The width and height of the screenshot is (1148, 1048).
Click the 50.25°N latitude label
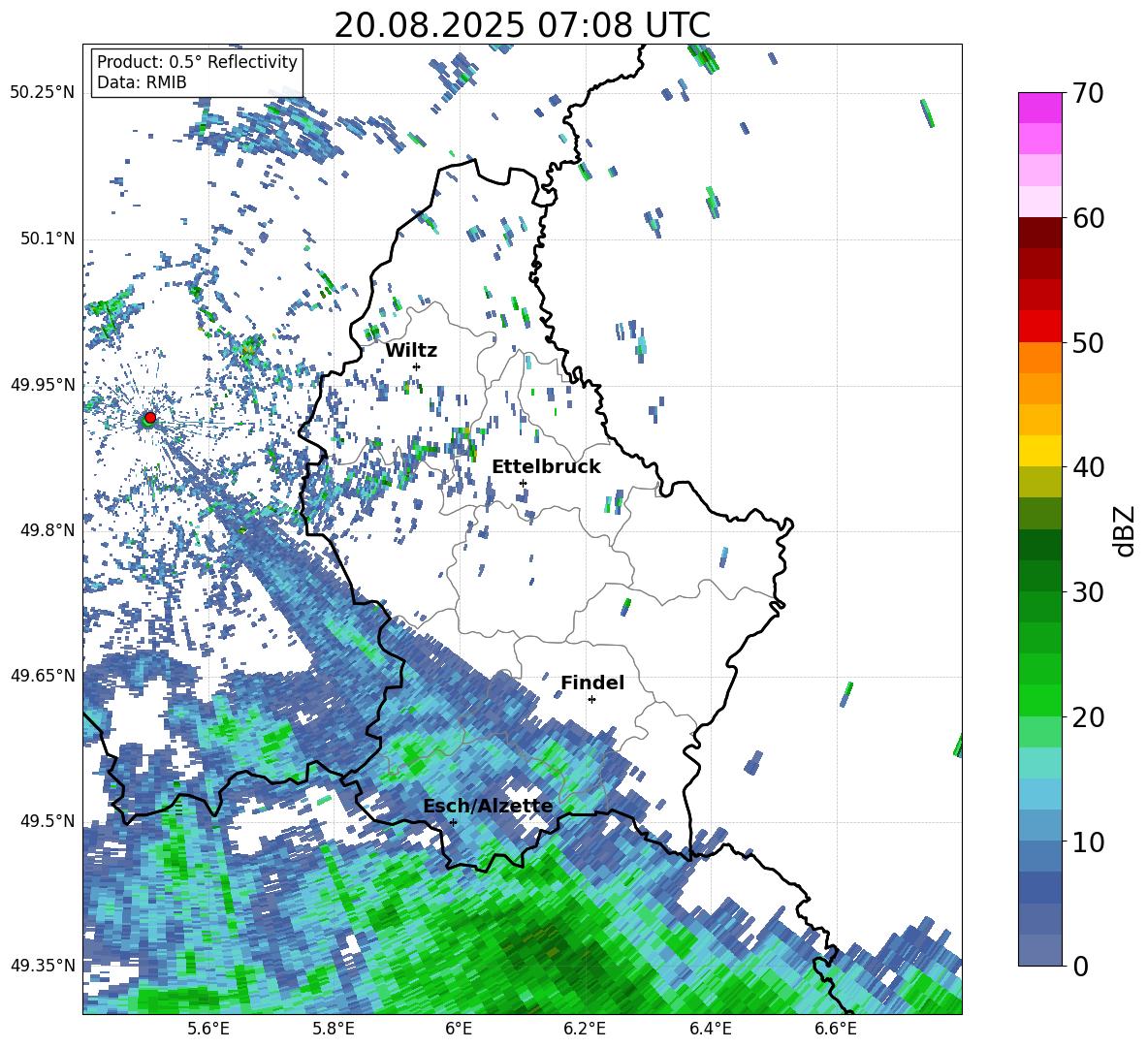[x=42, y=93]
